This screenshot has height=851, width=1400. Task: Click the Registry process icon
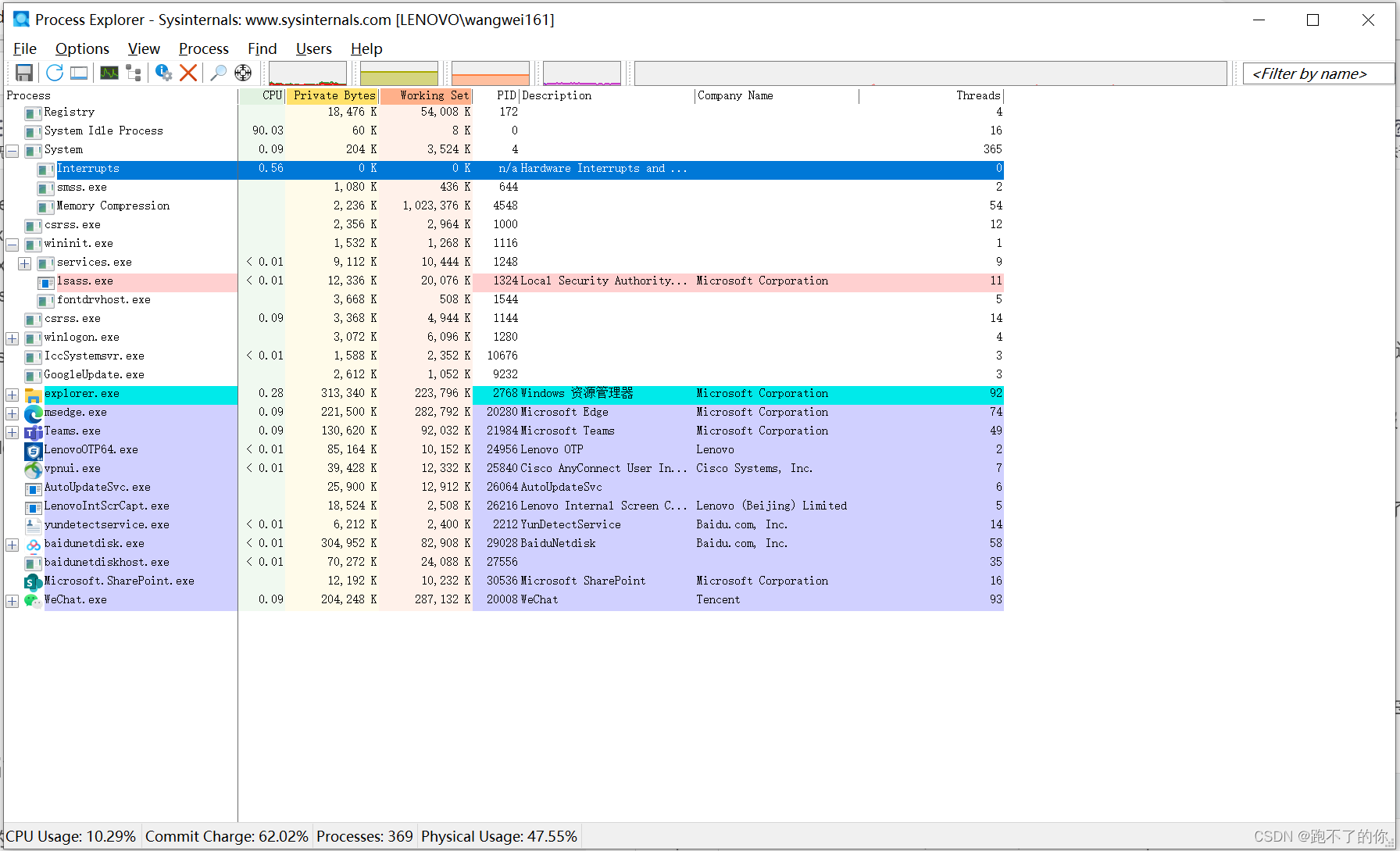pos(33,113)
